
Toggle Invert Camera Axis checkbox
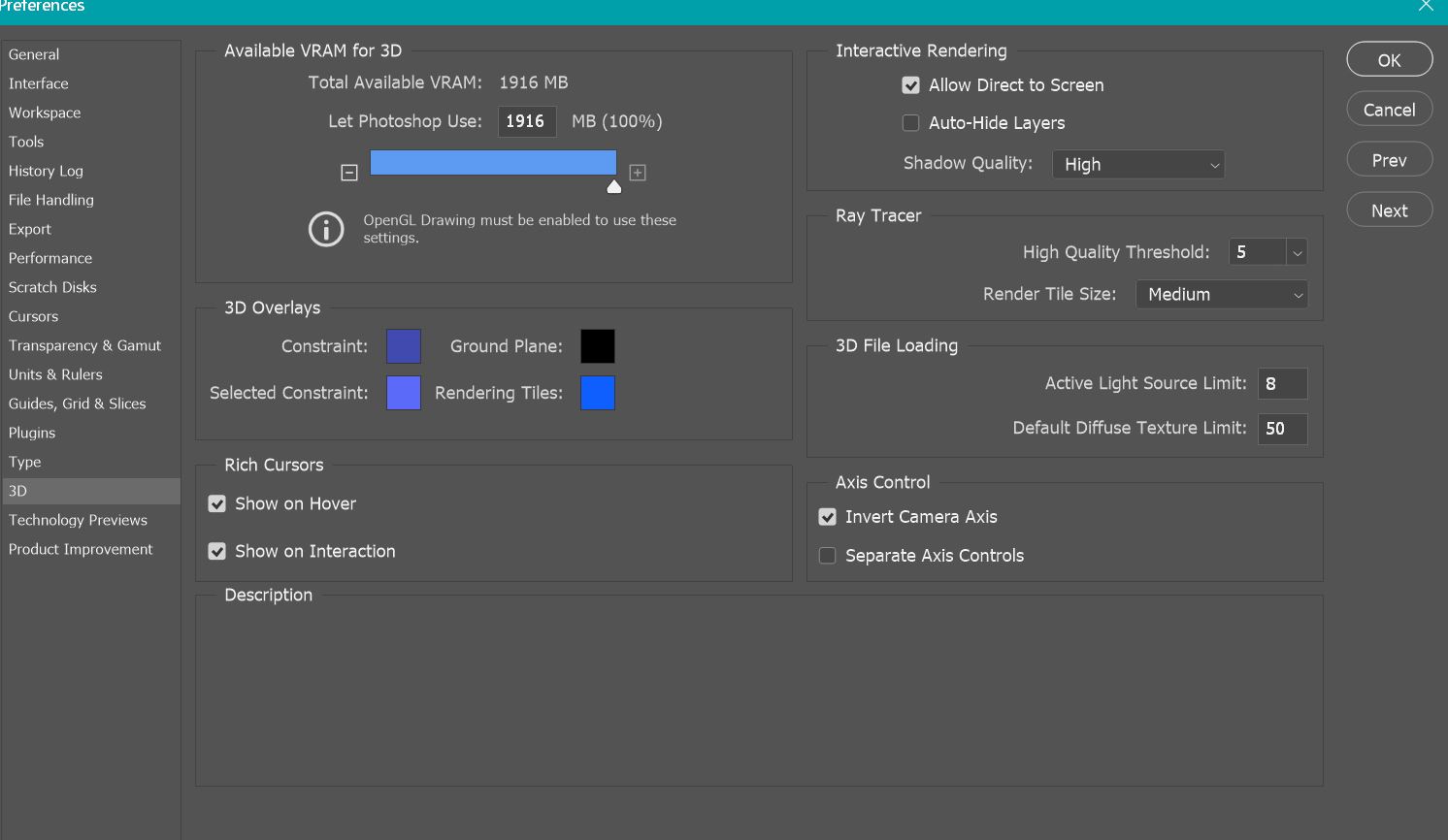pyautogui.click(x=827, y=517)
